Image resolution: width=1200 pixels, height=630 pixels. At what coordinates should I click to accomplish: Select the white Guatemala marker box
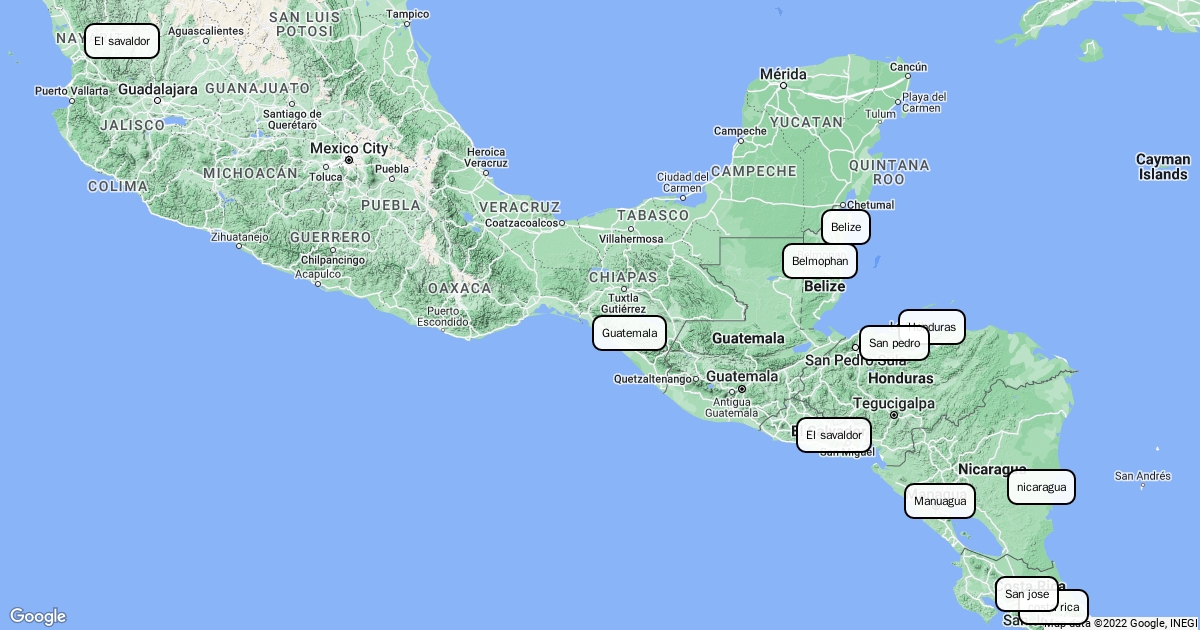tap(629, 333)
